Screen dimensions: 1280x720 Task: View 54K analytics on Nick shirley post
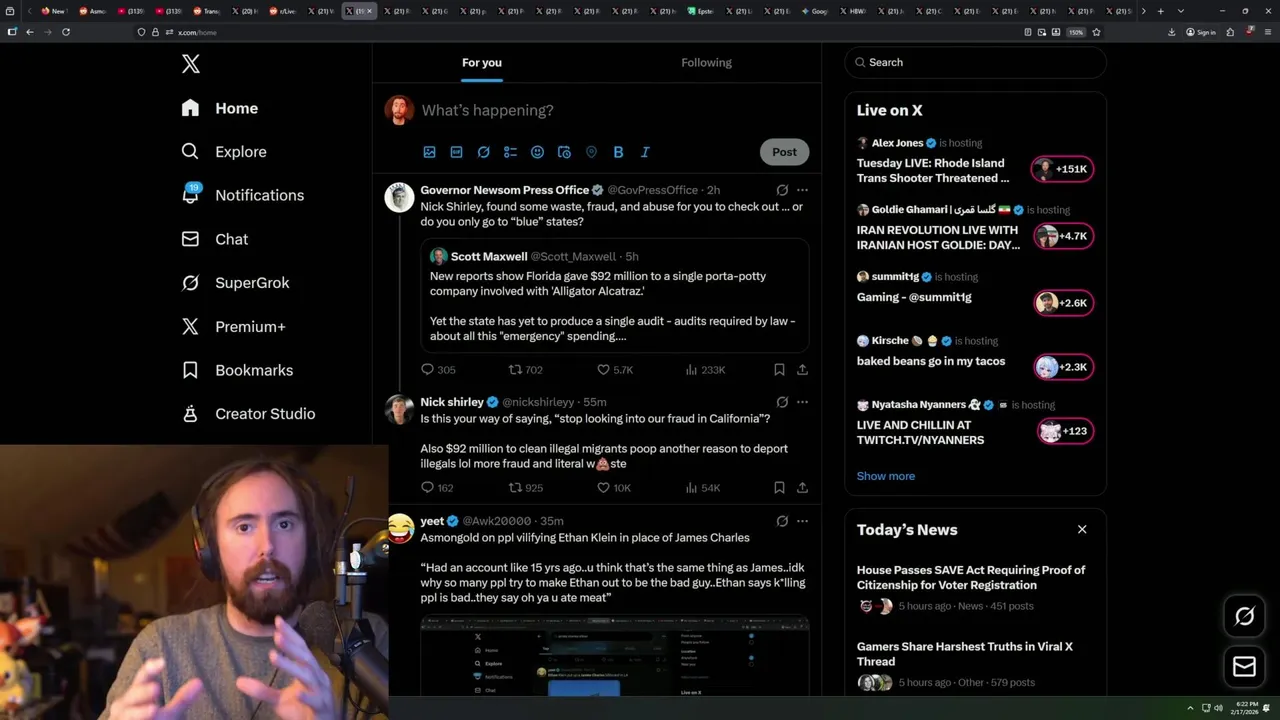[x=703, y=488]
